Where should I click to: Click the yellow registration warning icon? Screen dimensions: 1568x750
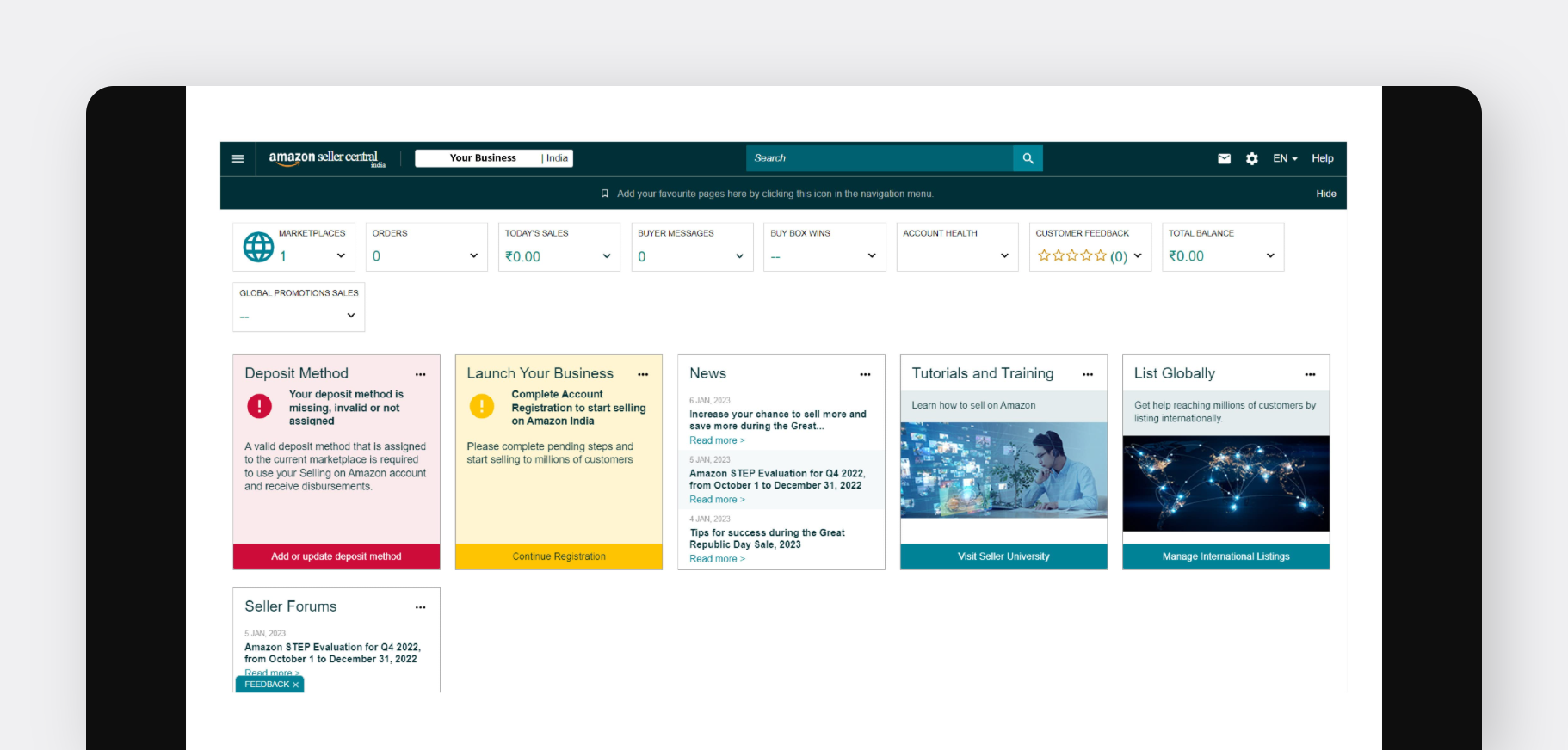click(482, 406)
